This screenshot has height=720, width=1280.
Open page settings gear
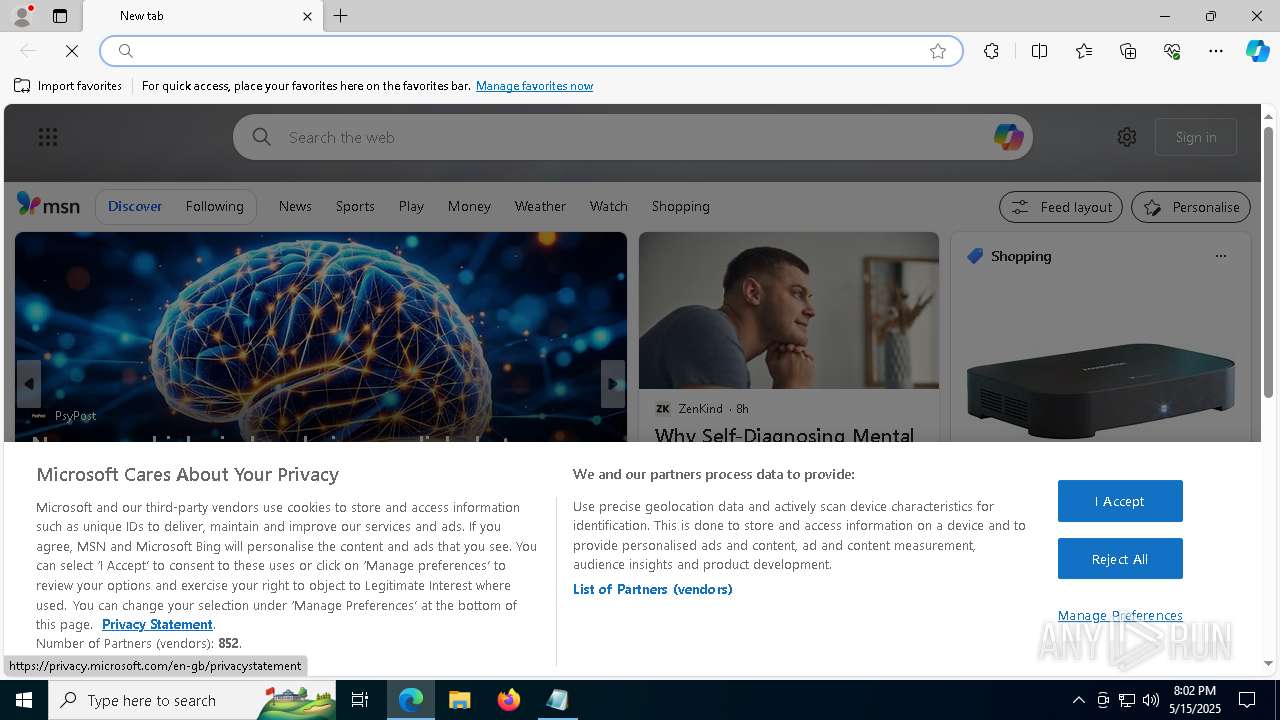point(1127,137)
